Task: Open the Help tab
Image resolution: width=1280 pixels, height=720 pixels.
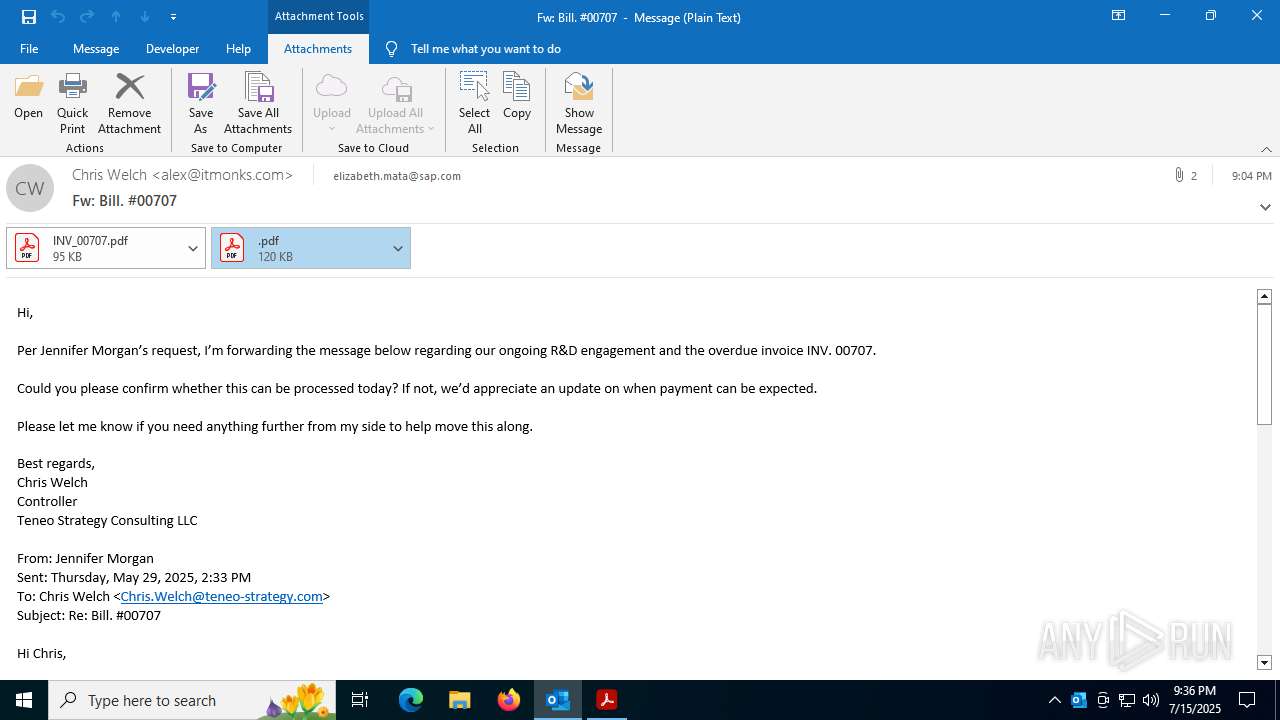Action: click(x=238, y=48)
